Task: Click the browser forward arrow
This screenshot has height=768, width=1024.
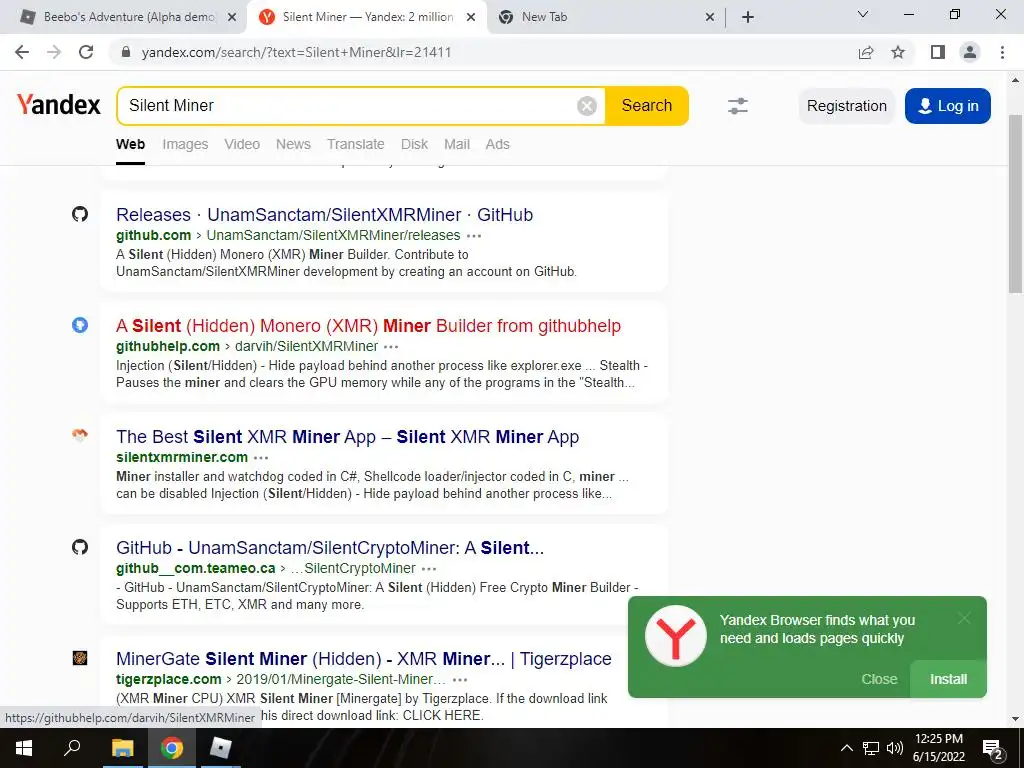Action: point(54,52)
